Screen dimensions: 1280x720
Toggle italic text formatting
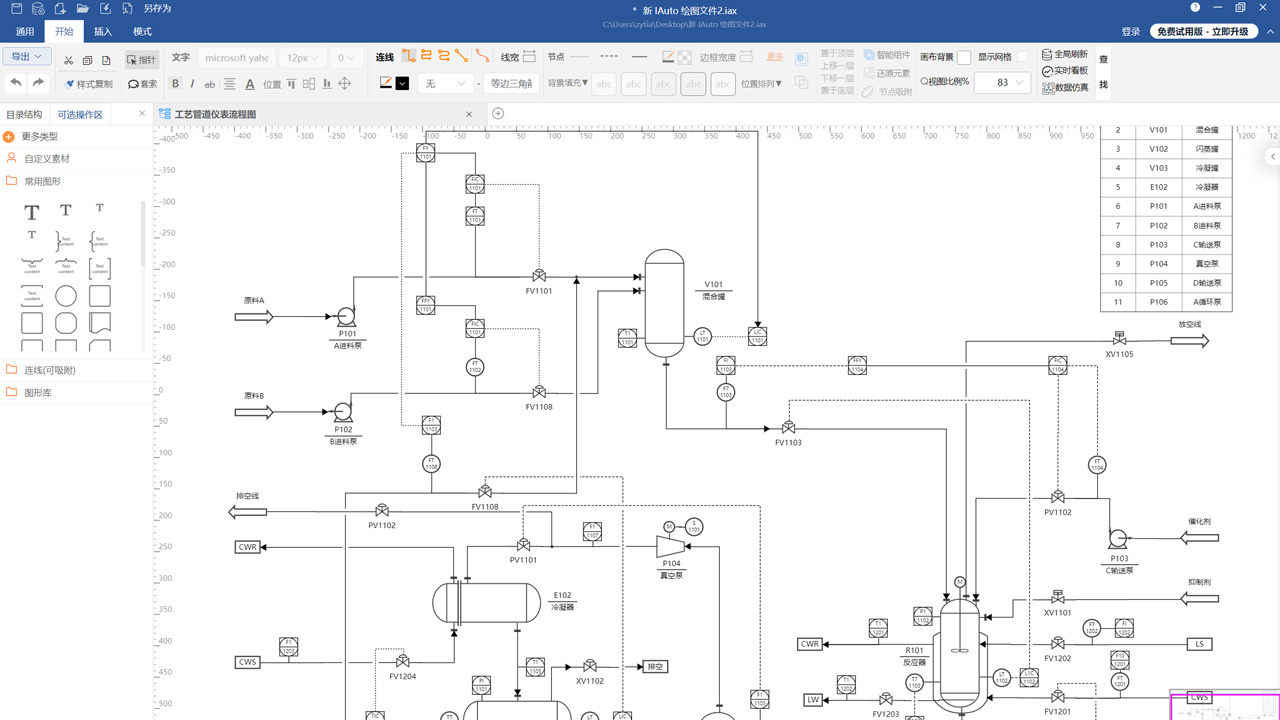click(x=192, y=84)
